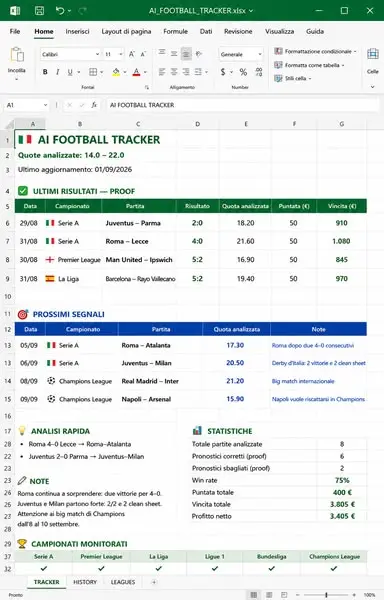Viewport: 384px width, 600px height.
Task: Switch to the Formule ribbon tab
Action: click(x=176, y=31)
